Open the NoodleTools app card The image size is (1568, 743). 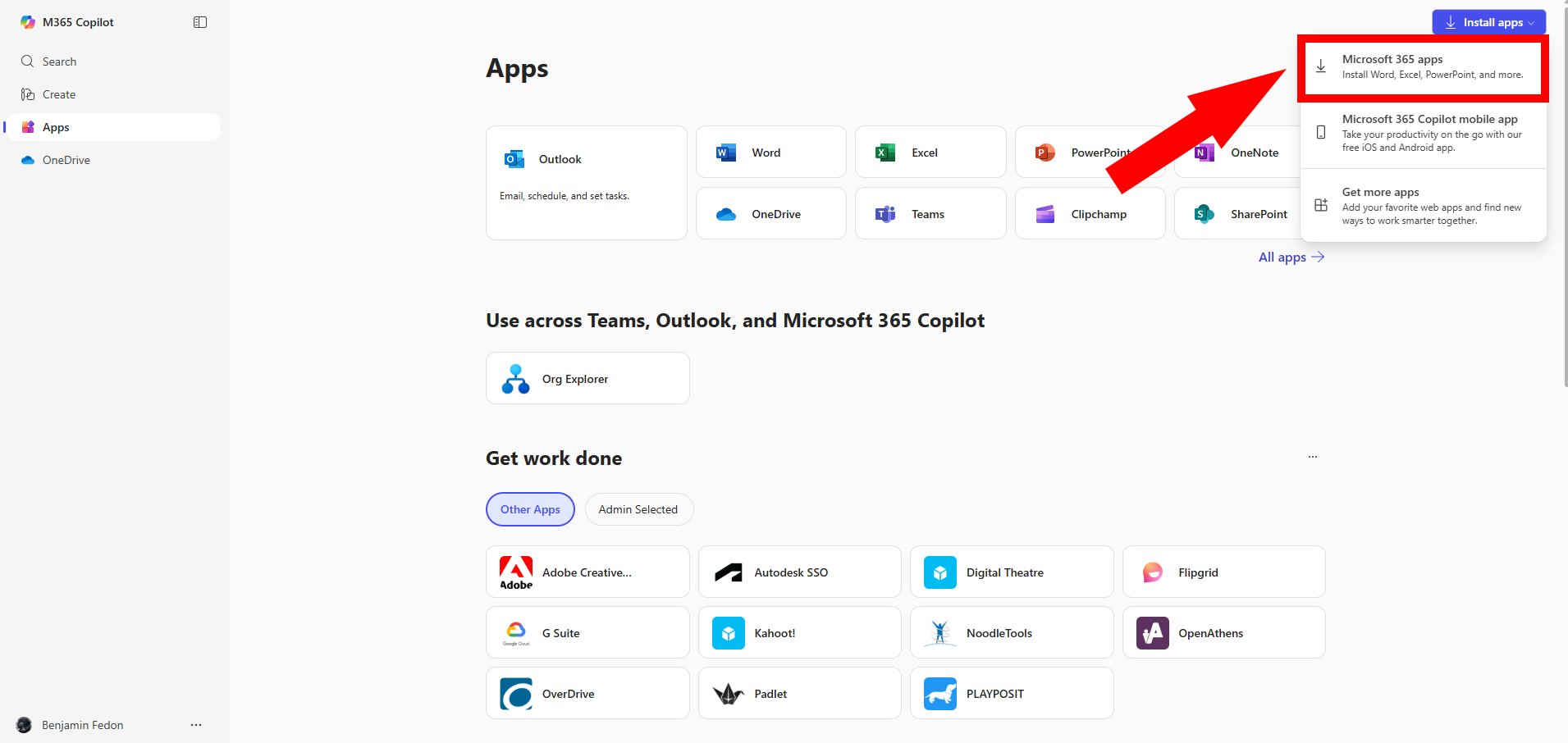click(1012, 632)
